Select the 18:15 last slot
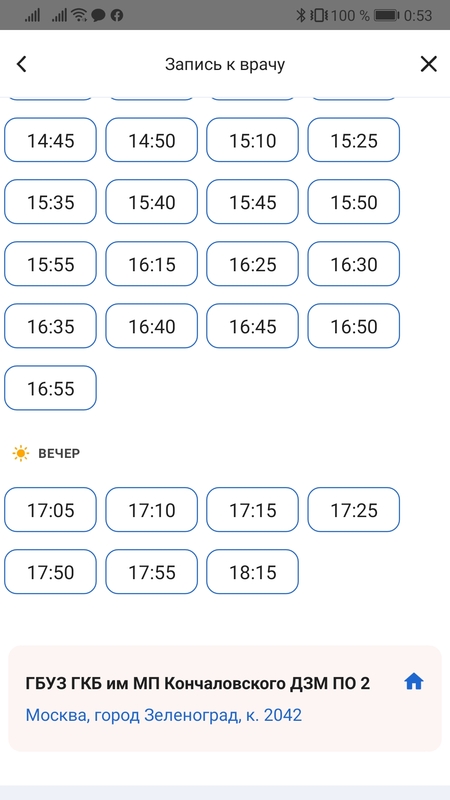450x800 pixels. tap(252, 572)
